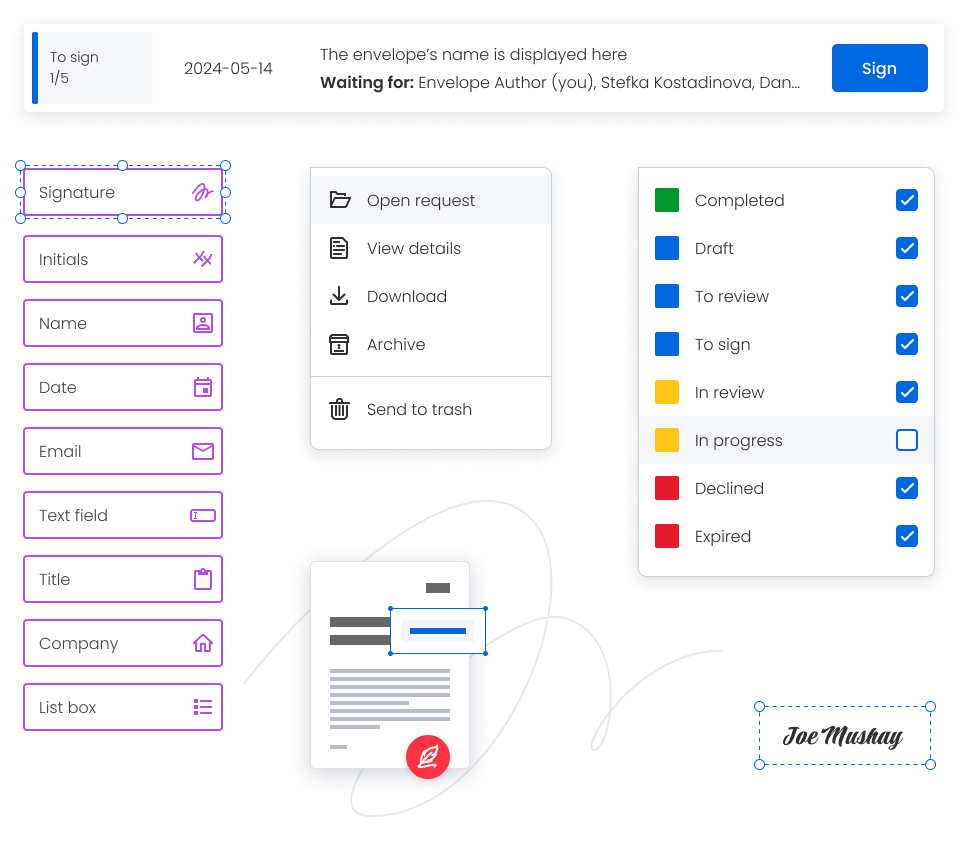The height and width of the screenshot is (852, 968).
Task: Click the archive box icon
Action: [339, 345]
